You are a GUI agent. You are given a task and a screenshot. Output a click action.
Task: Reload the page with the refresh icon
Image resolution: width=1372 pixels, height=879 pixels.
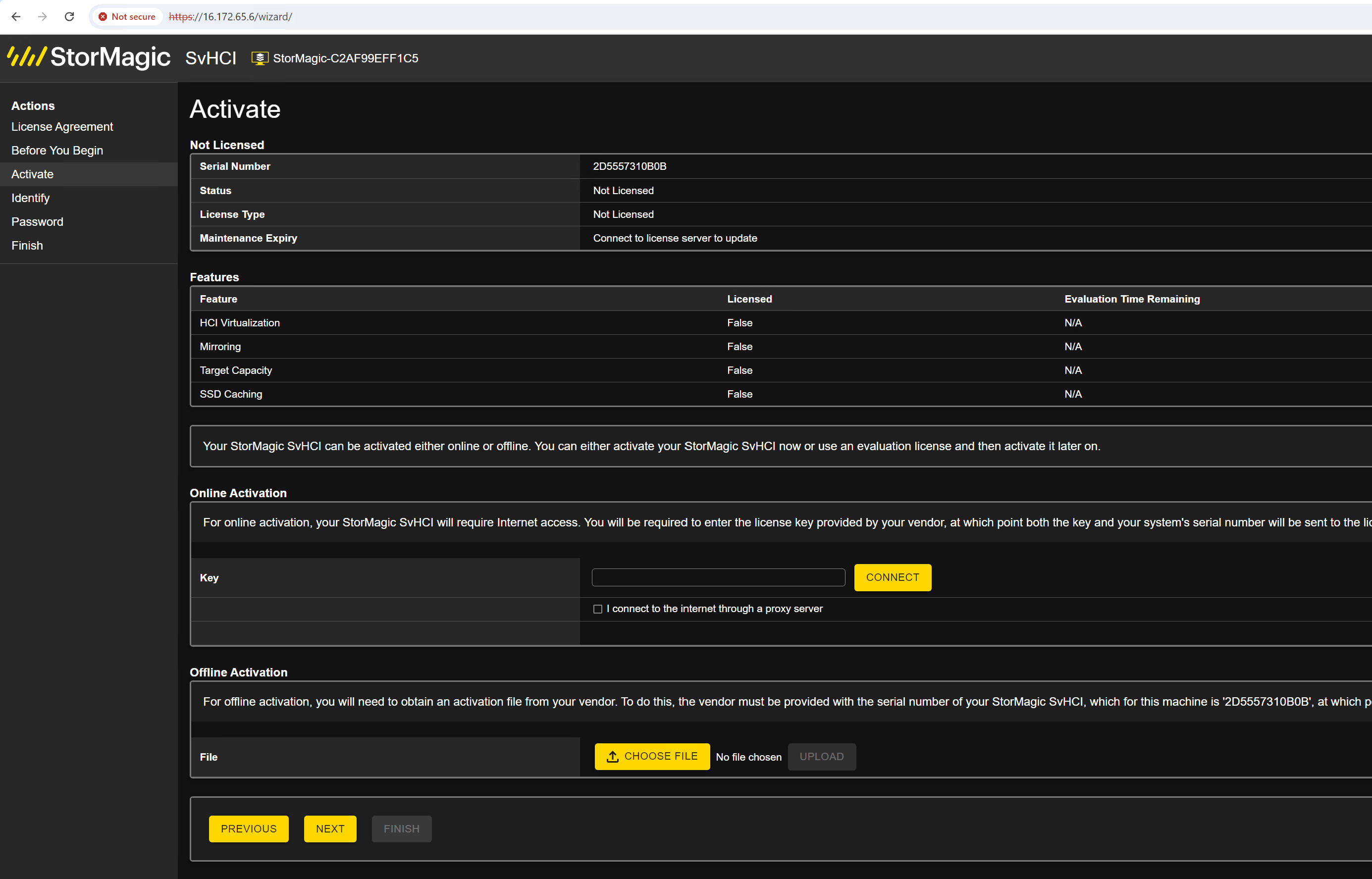click(70, 16)
